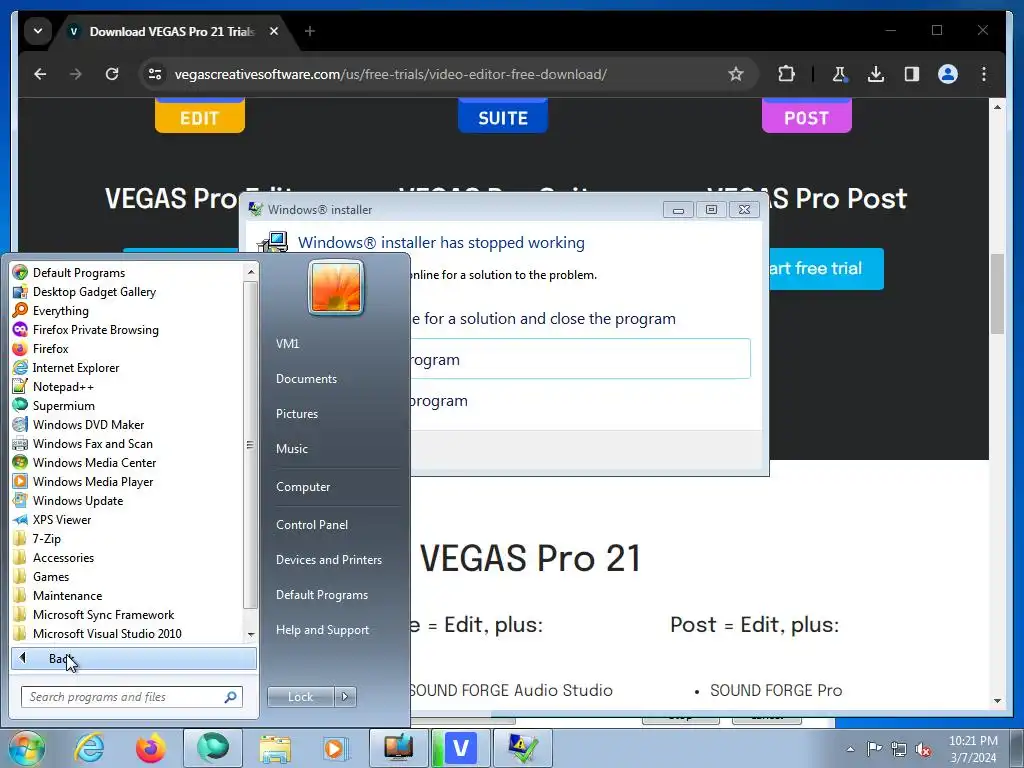Go back in Chrome browser
1024x768 pixels.
click(x=40, y=74)
